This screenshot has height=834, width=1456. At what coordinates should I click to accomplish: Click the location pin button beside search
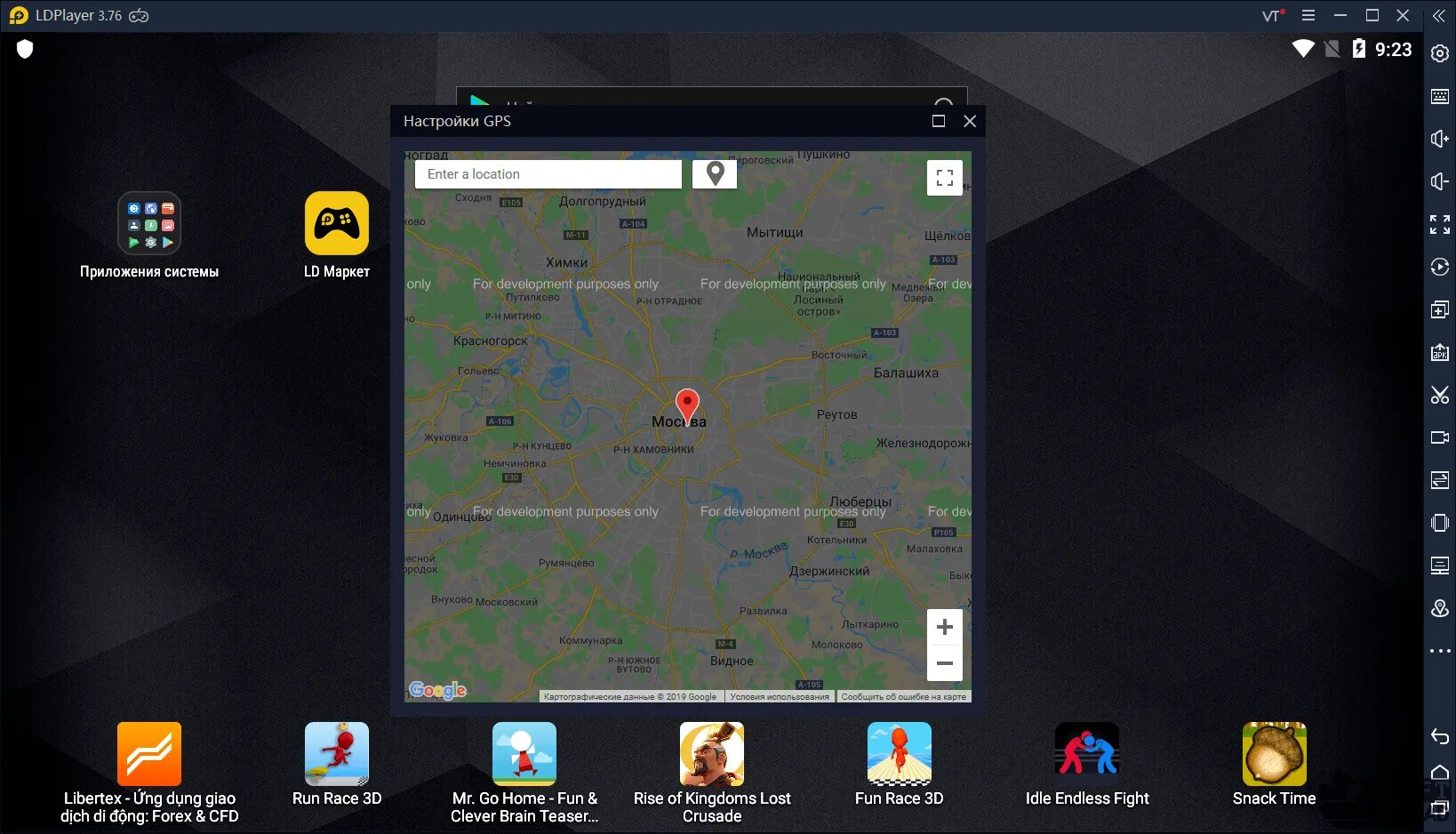(715, 174)
